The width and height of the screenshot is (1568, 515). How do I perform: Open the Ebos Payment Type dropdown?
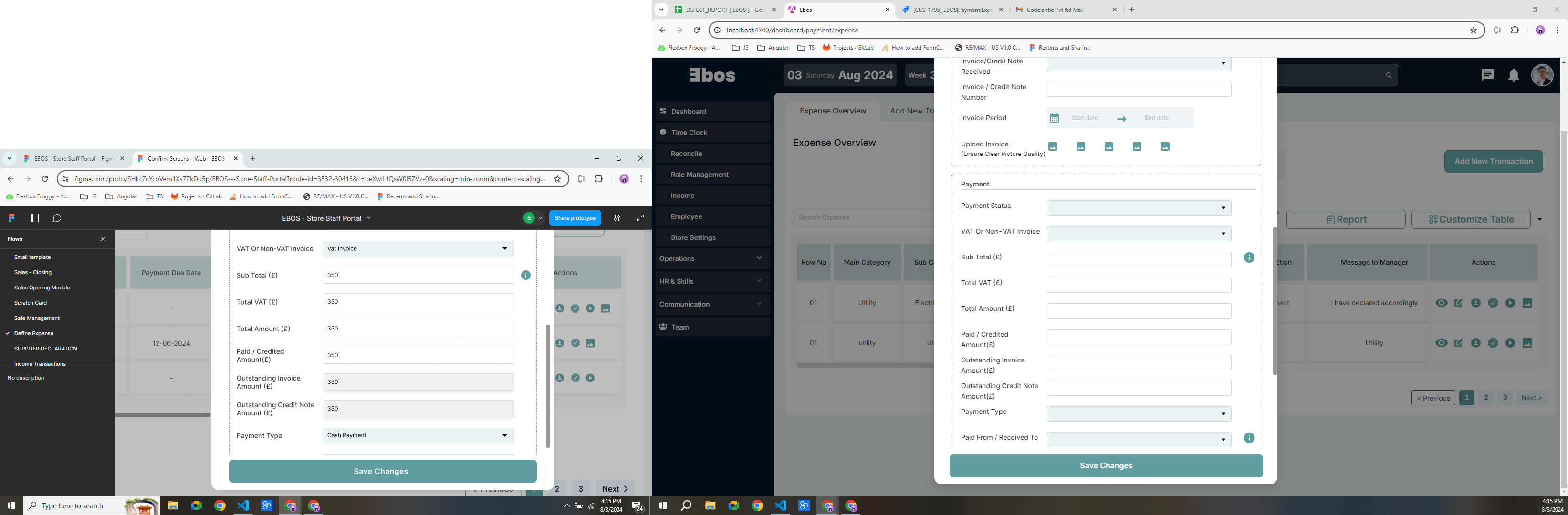coord(1139,414)
